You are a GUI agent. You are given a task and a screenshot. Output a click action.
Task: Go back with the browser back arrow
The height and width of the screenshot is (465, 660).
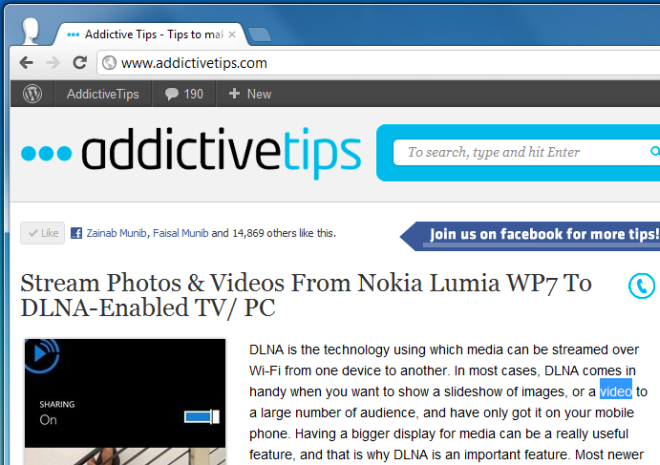click(27, 63)
